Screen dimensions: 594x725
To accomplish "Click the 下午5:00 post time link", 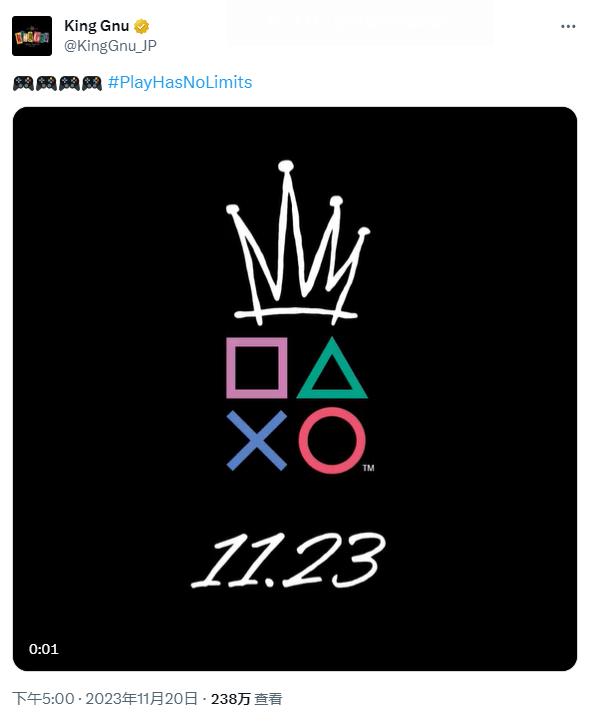I will coord(43,699).
